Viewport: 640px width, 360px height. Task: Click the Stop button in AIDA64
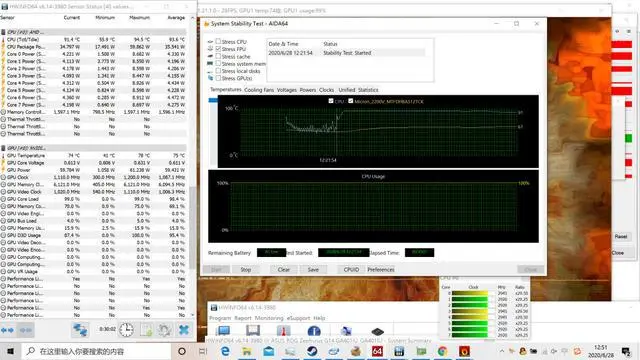pyautogui.click(x=246, y=269)
